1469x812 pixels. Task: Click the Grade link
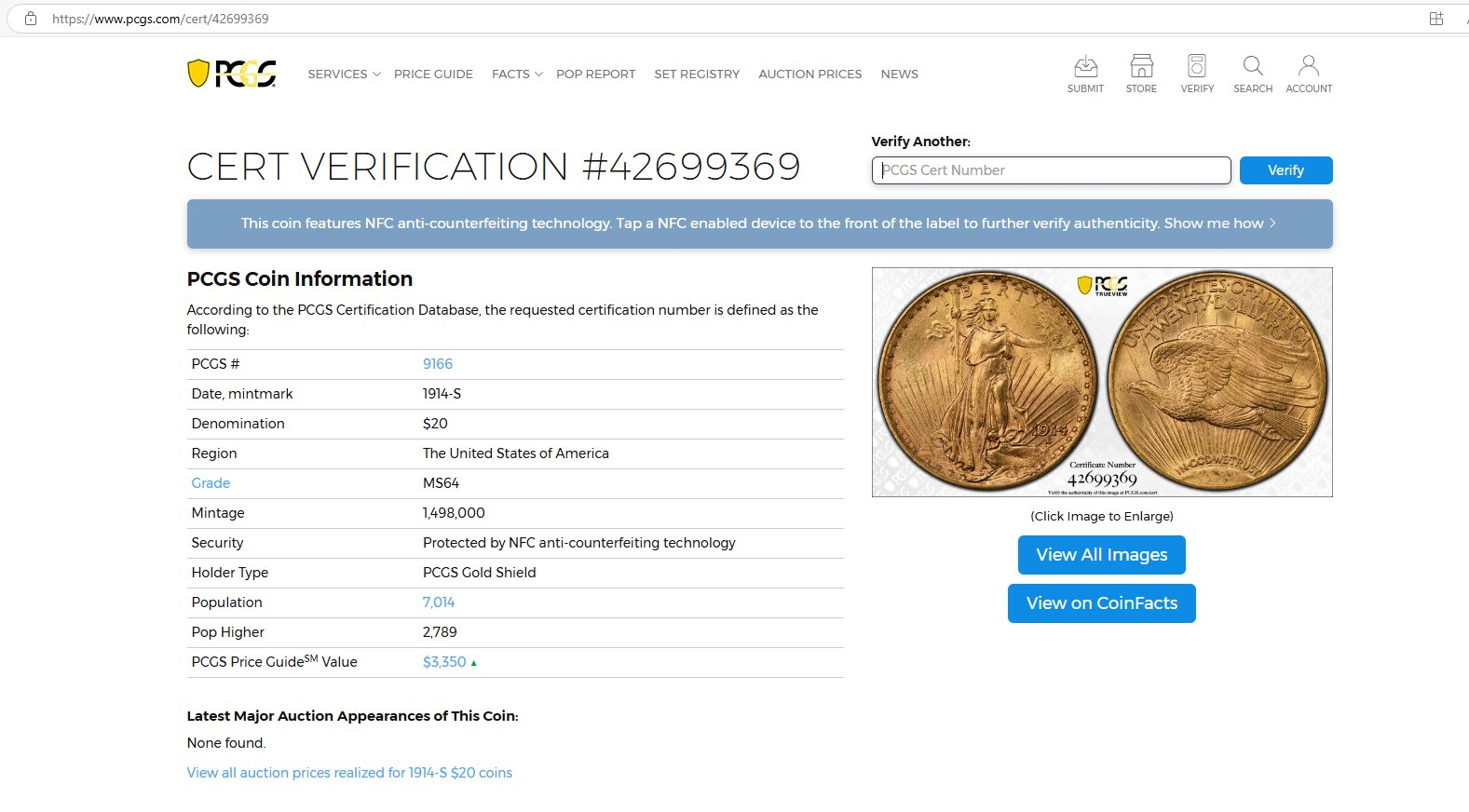[211, 483]
